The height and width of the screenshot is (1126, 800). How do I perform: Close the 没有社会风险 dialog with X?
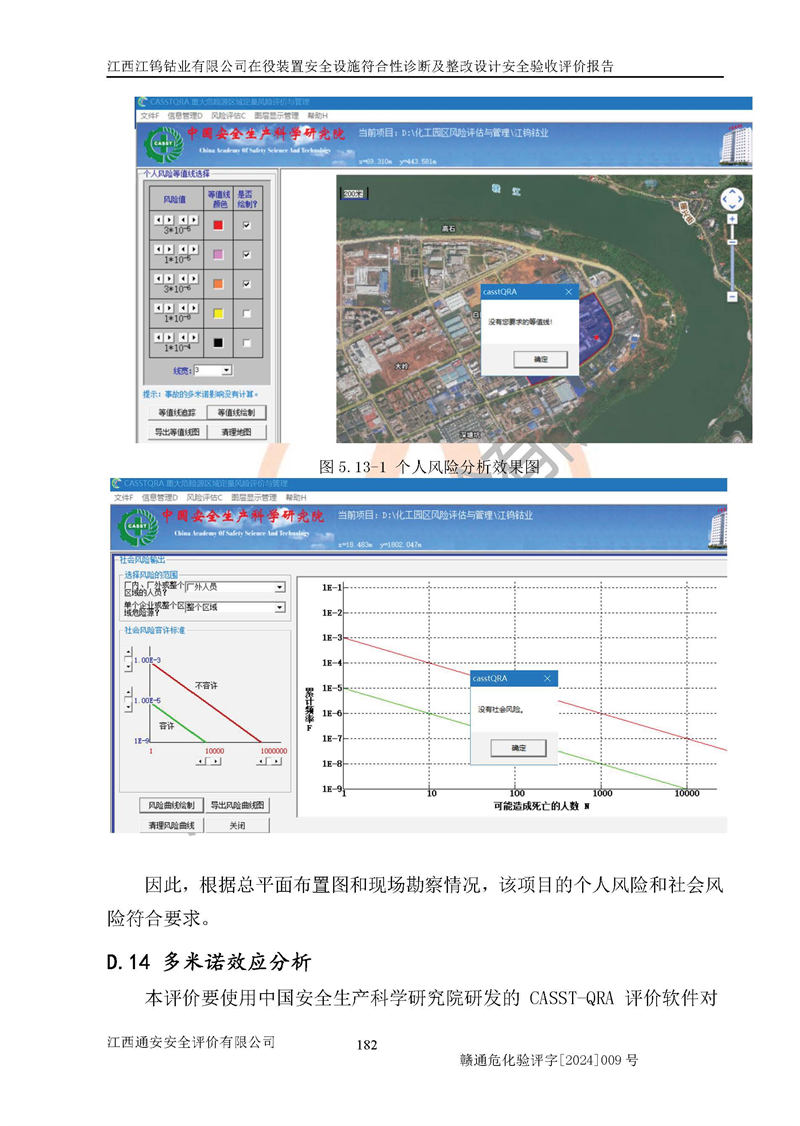547,678
